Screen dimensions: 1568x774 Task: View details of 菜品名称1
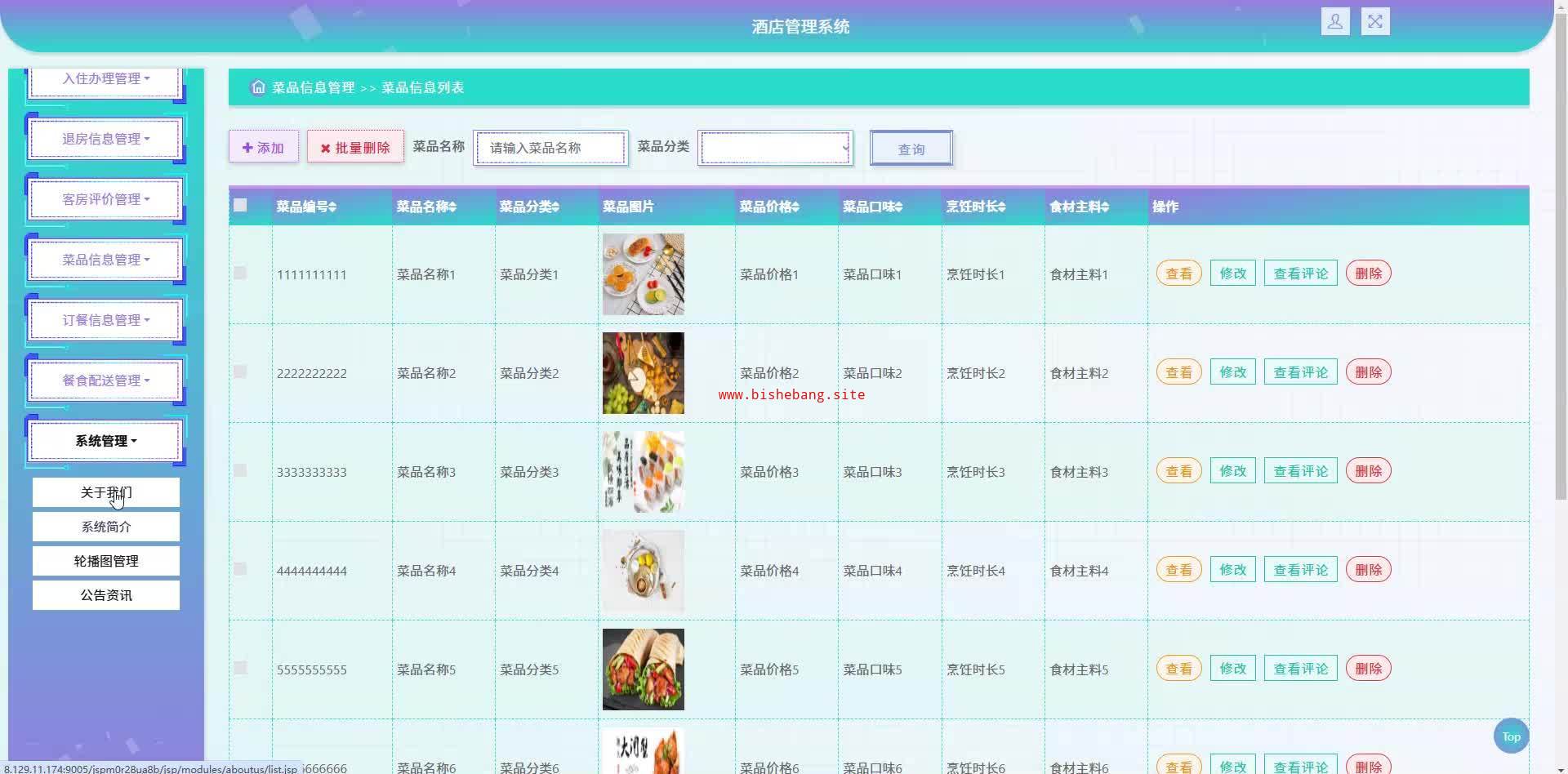[1178, 274]
